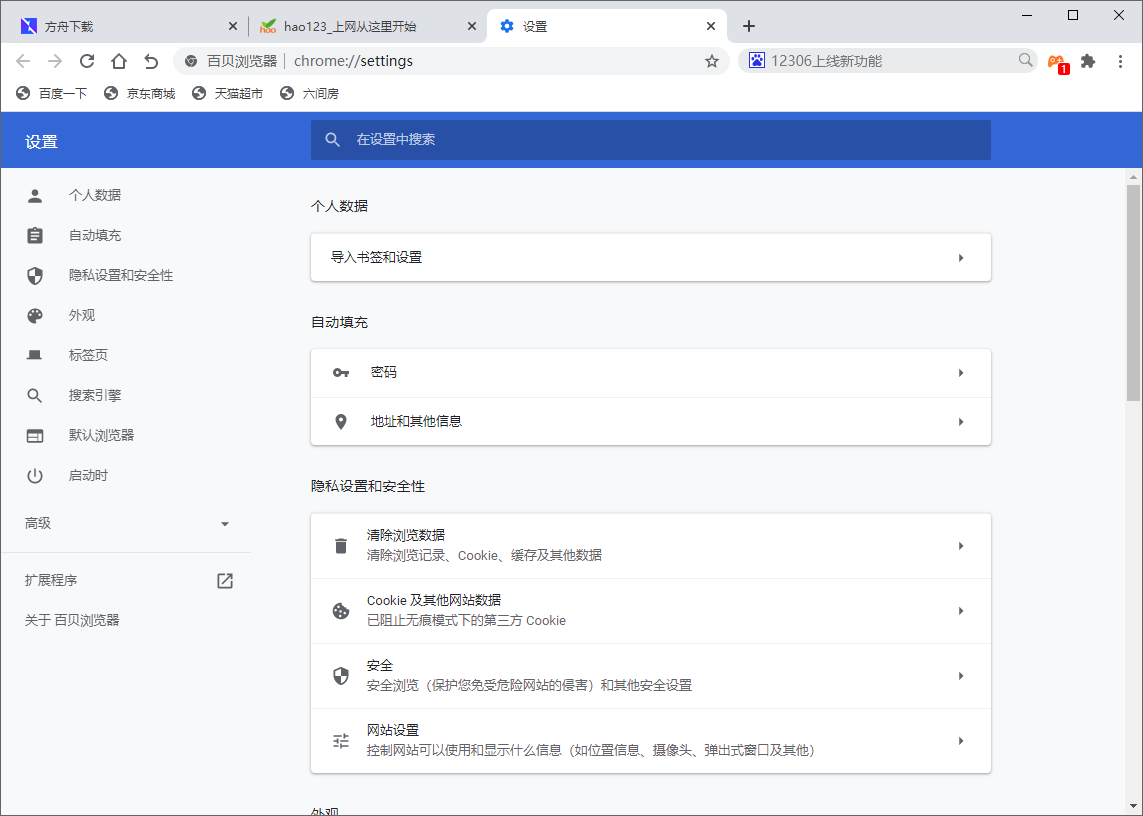1143x816 pixels.
Task: Expand the 导入书签和设置 arrow
Action: pos(961,257)
